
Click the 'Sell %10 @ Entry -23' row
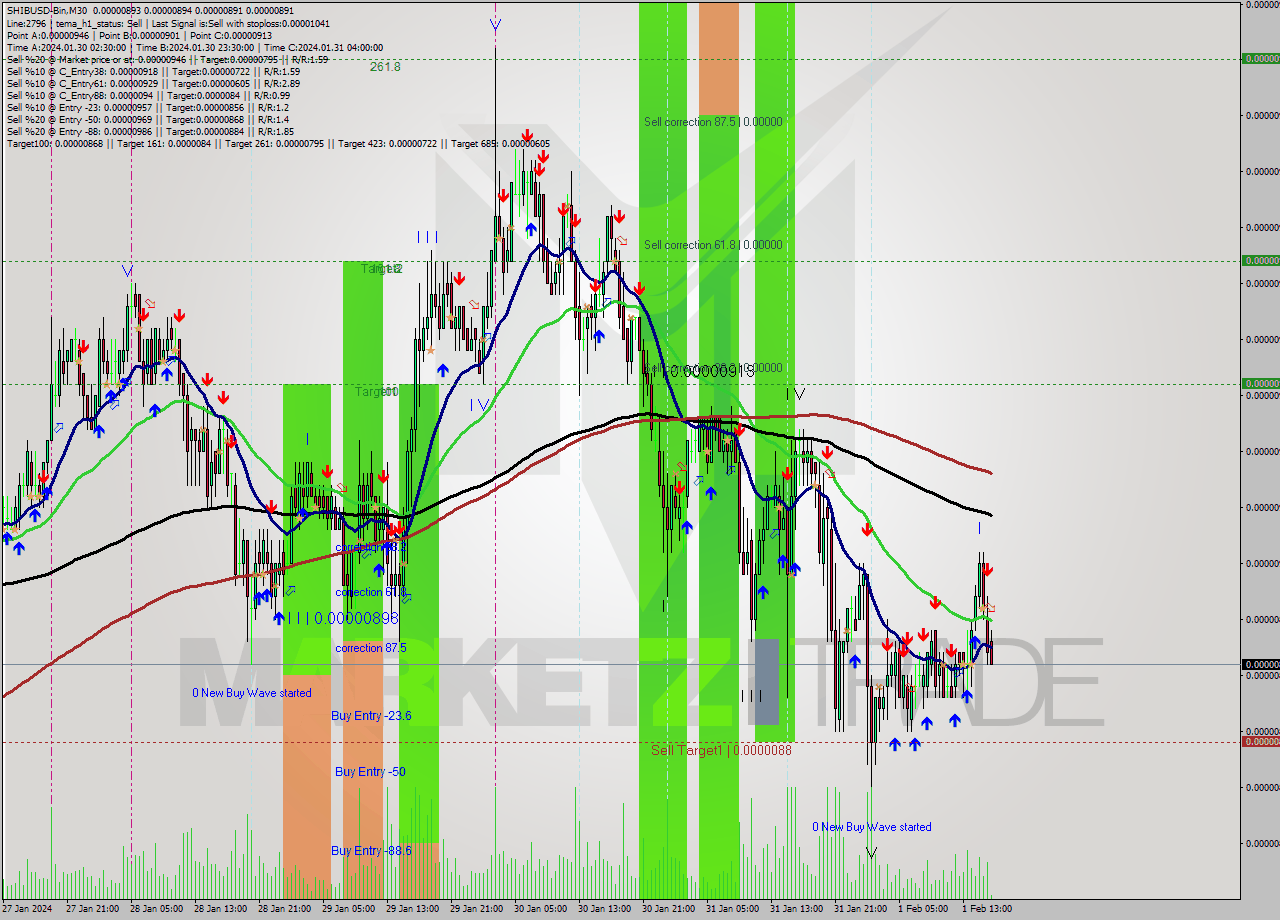(x=148, y=107)
